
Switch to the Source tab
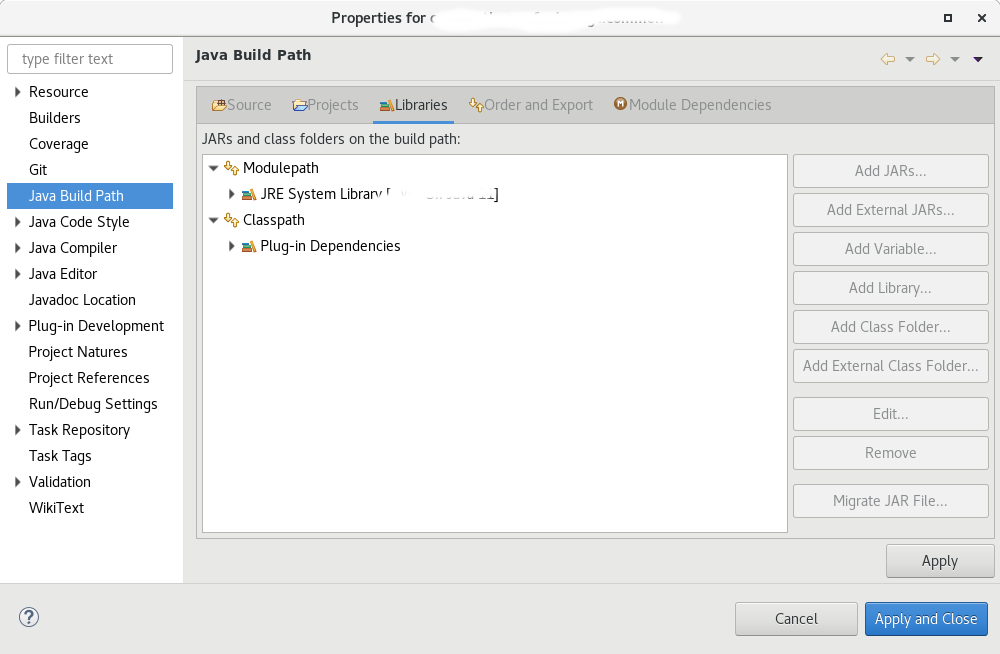click(242, 105)
